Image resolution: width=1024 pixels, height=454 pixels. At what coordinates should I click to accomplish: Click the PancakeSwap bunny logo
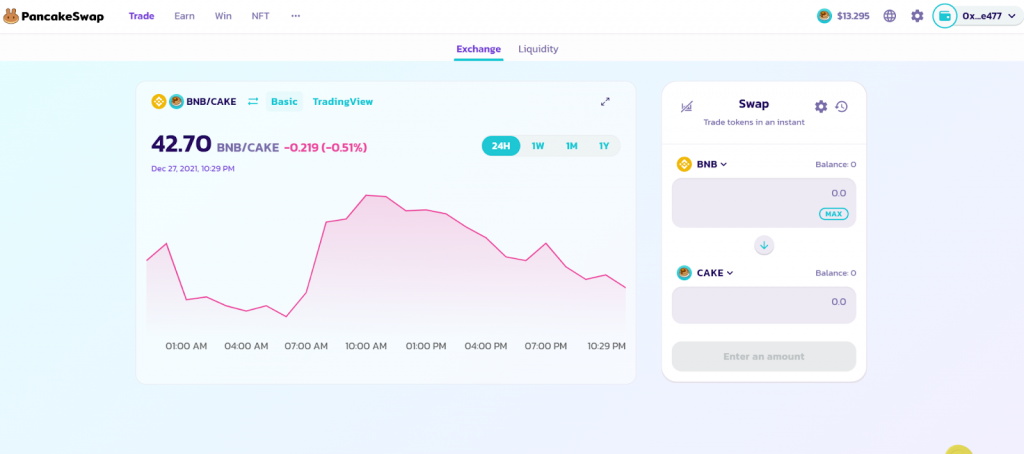(11, 16)
